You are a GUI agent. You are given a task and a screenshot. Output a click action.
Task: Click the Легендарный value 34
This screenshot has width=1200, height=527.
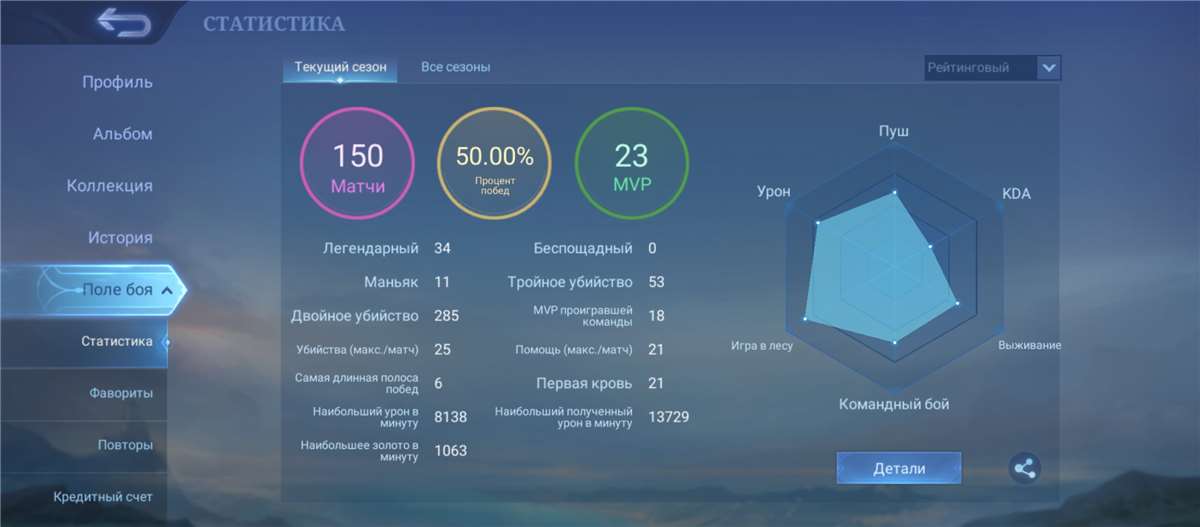click(x=442, y=248)
